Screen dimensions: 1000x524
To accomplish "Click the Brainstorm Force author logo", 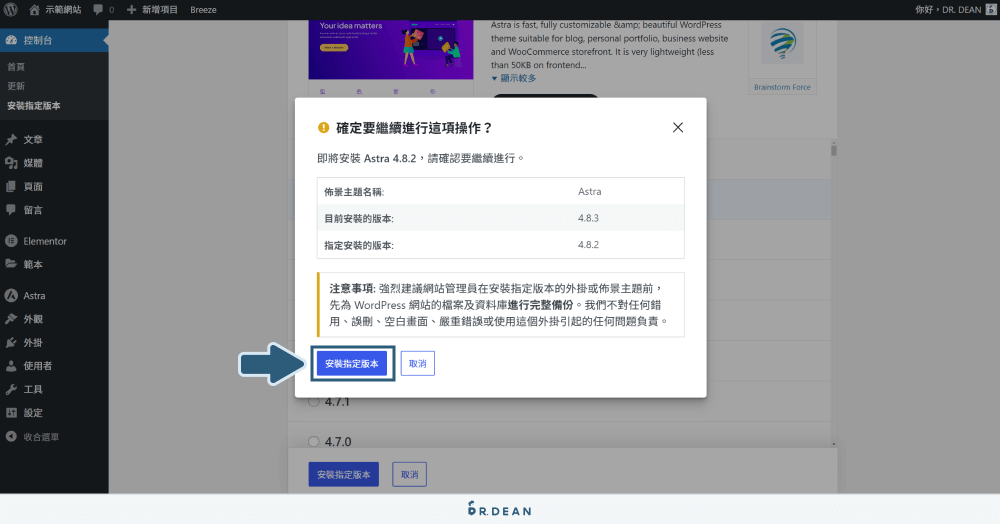I will (783, 43).
